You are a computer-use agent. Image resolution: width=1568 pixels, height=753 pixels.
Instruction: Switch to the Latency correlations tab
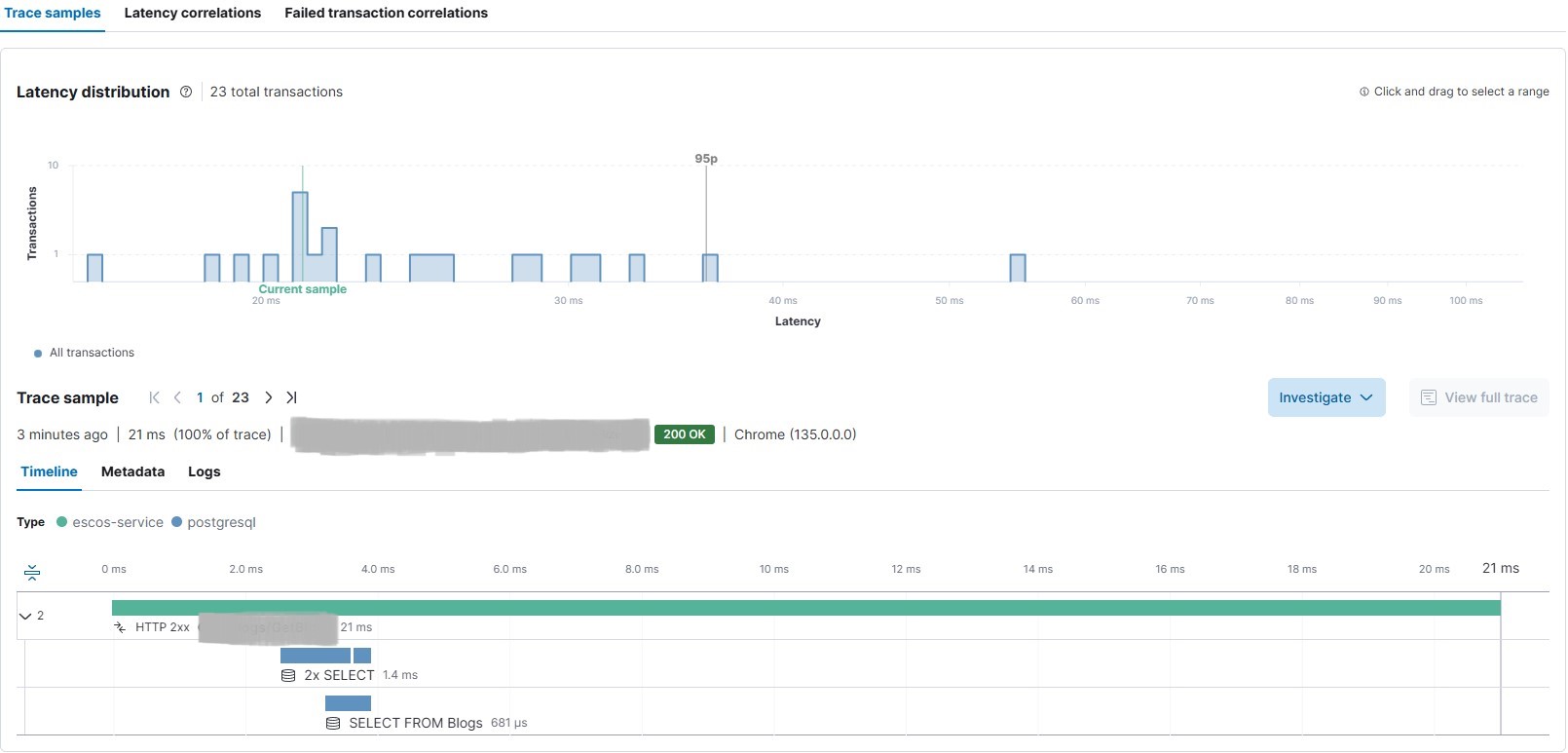point(192,13)
